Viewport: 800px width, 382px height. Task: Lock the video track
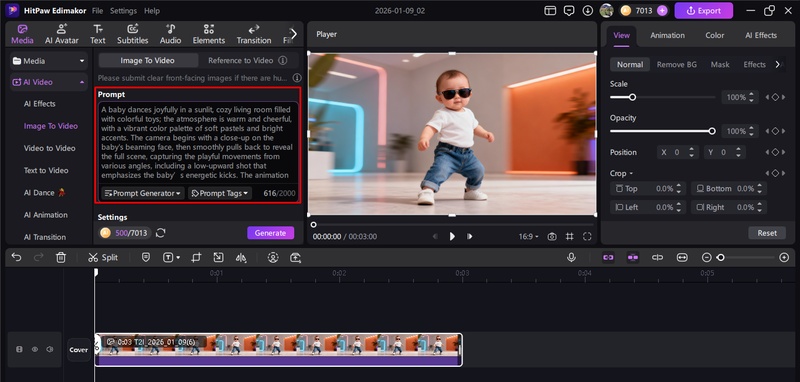click(x=19, y=349)
